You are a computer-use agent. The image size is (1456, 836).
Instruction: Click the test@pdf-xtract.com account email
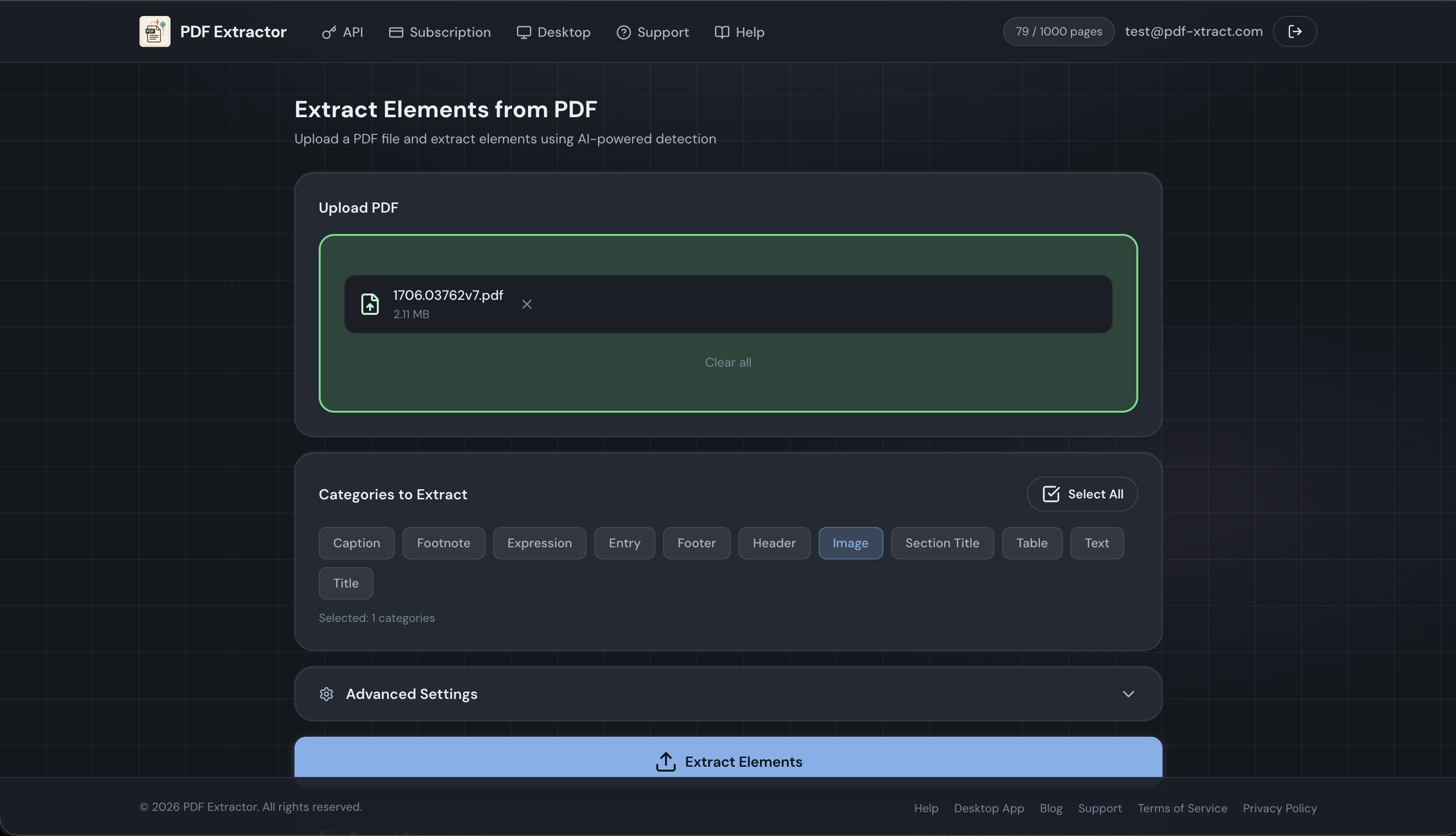point(1193,31)
